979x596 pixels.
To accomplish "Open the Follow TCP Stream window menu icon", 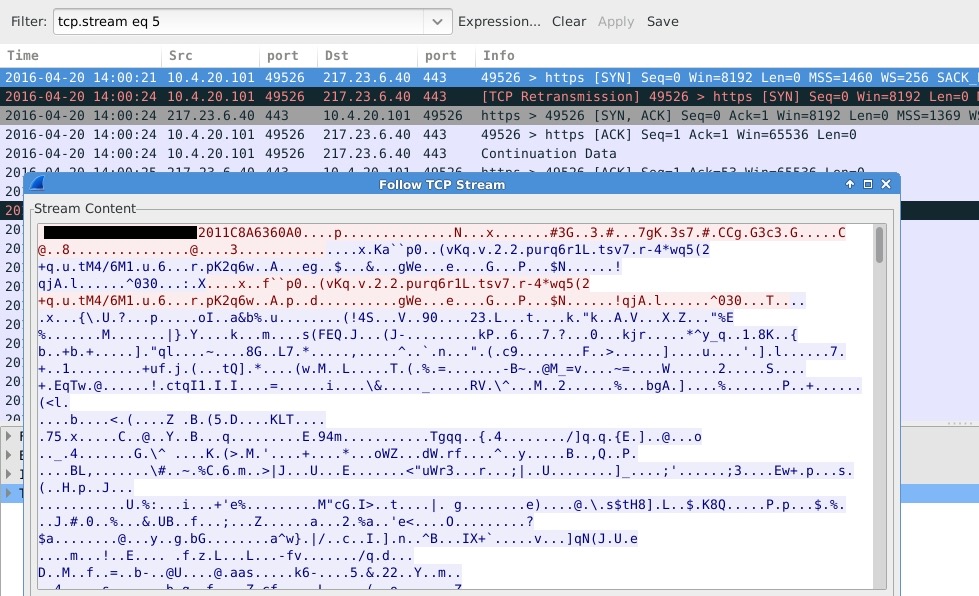I will 37,184.
